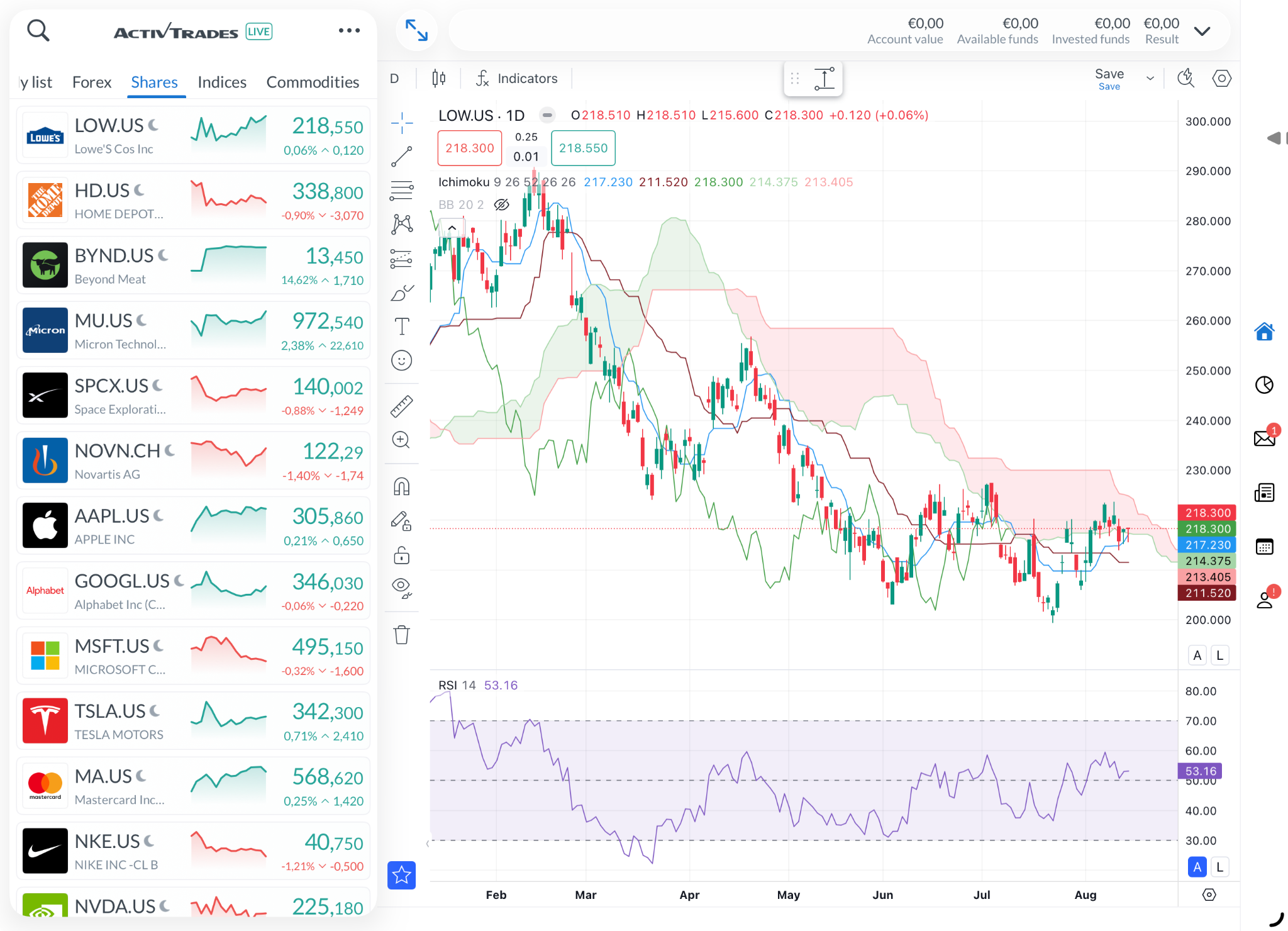Click the Save layout button

[x=1109, y=79]
